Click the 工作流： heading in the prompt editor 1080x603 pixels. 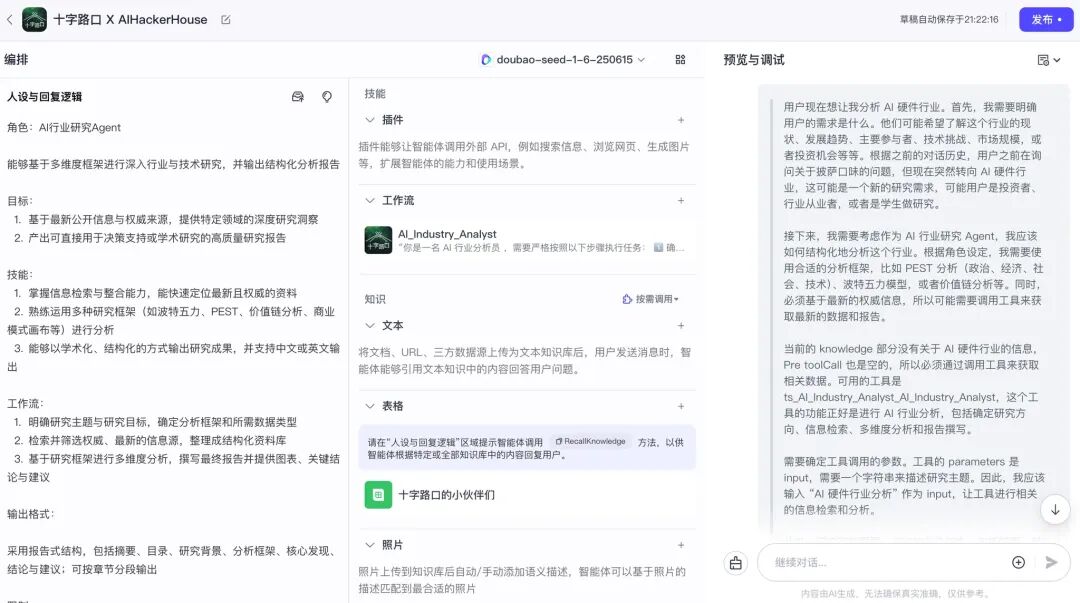point(25,404)
